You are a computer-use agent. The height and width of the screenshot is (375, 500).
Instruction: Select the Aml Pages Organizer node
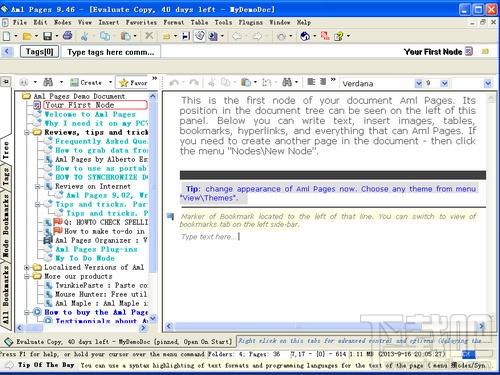(101, 240)
